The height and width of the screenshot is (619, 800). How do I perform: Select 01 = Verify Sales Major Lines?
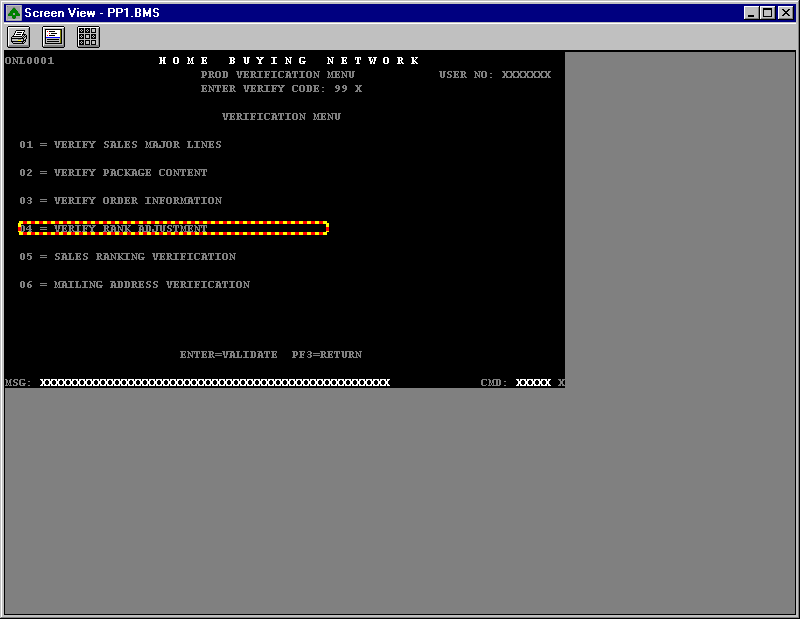coord(120,145)
